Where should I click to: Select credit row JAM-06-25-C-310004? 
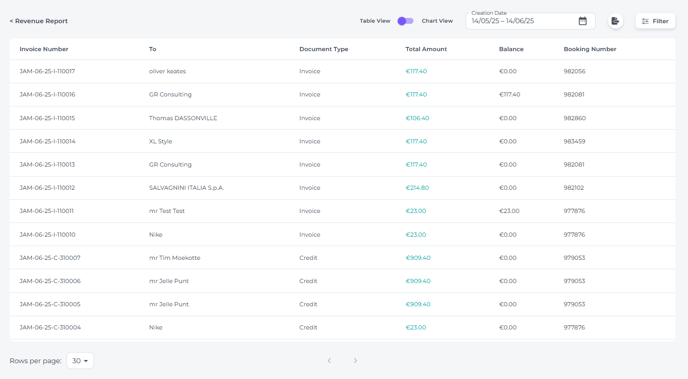(x=342, y=327)
